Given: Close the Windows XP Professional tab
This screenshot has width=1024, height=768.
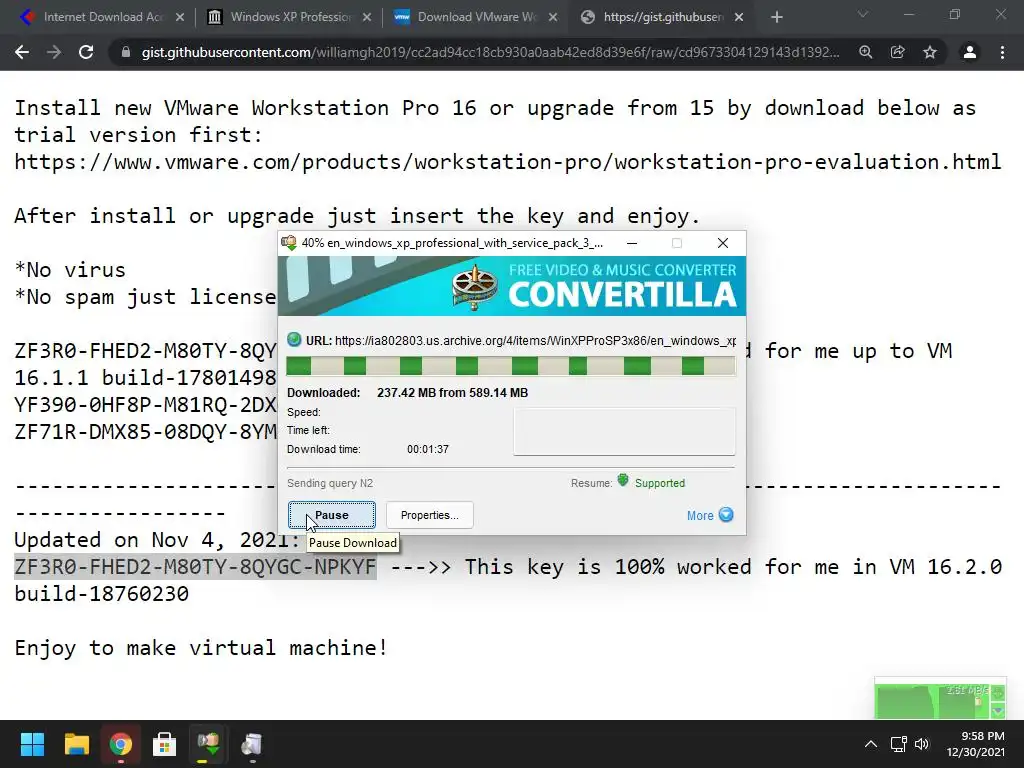Looking at the screenshot, I should [367, 17].
